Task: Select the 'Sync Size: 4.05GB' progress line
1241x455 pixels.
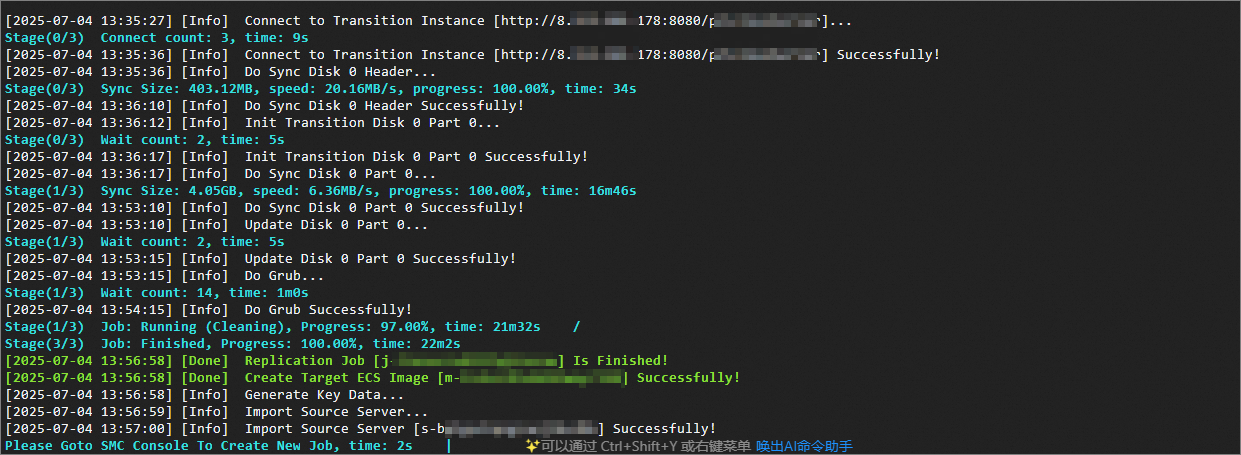Action: click(321, 190)
